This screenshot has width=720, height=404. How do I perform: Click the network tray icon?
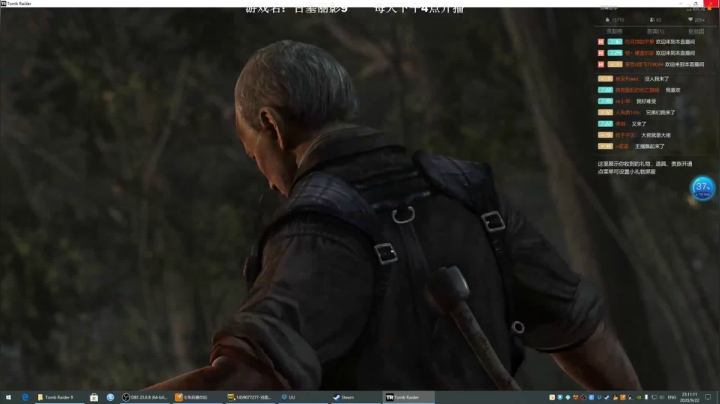[654, 398]
